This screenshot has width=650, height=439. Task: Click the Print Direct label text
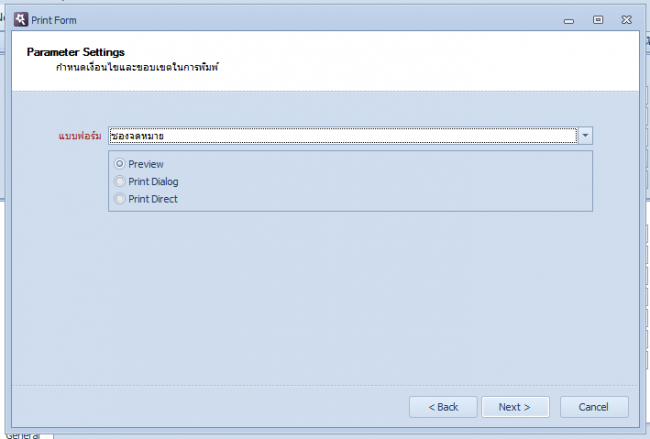153,199
